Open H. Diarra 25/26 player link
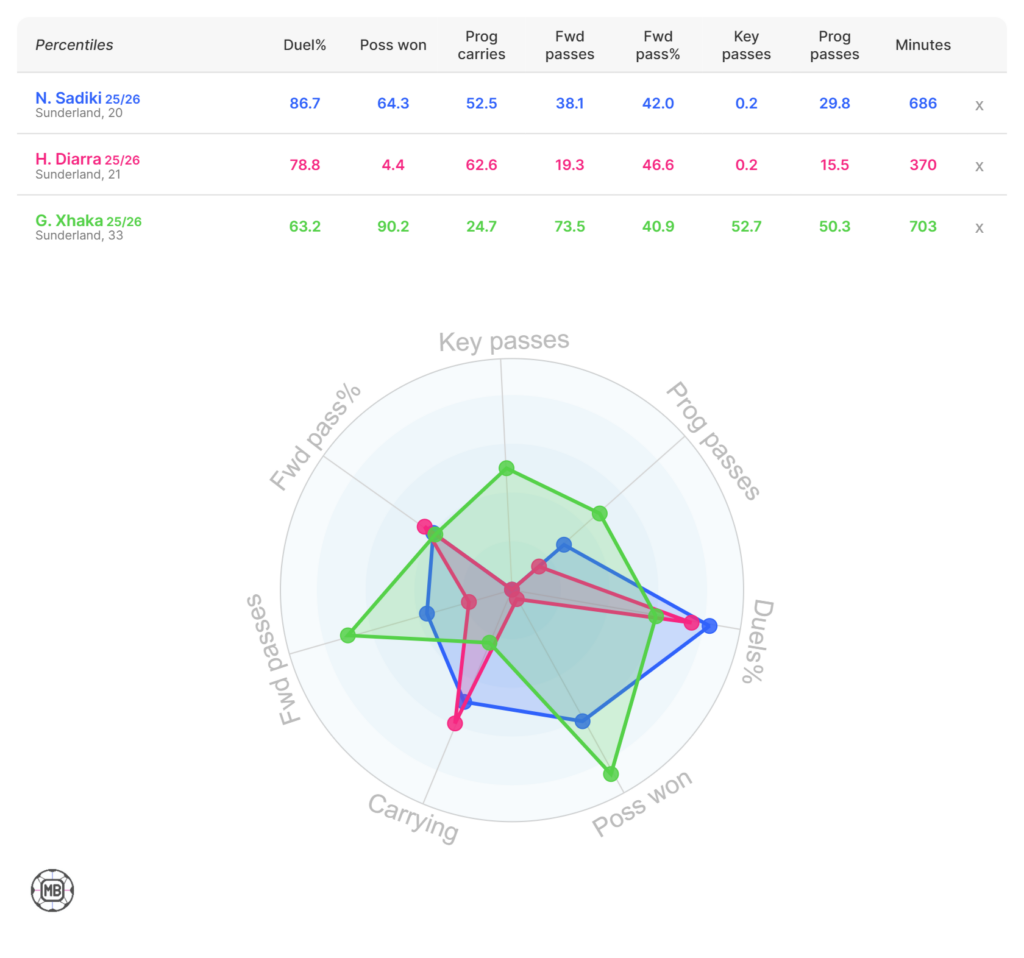The image size is (1024, 958). pyautogui.click(x=88, y=160)
